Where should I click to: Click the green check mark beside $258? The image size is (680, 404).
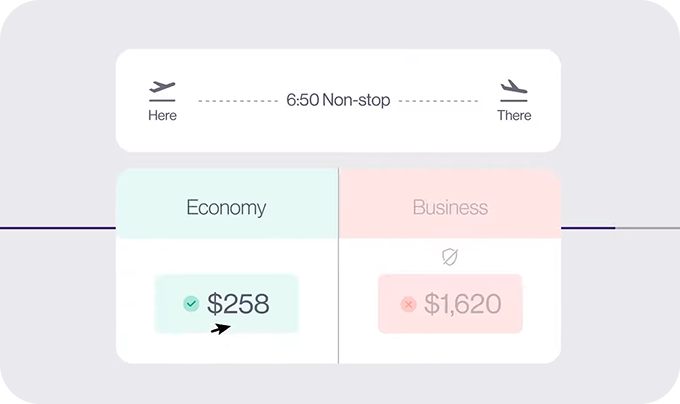(191, 303)
